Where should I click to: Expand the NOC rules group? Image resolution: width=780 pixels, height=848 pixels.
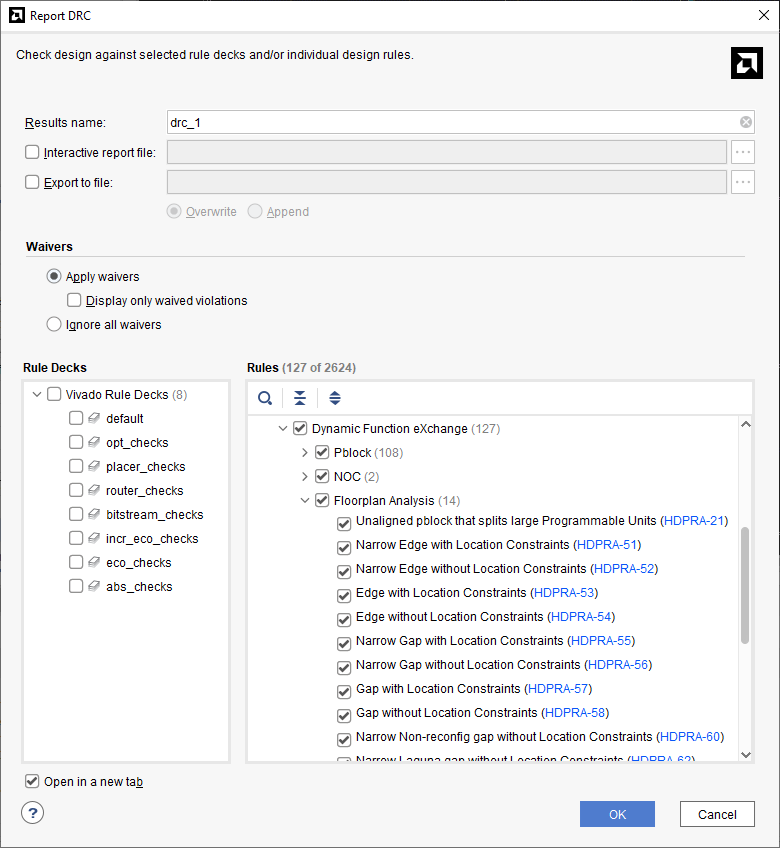coord(305,477)
